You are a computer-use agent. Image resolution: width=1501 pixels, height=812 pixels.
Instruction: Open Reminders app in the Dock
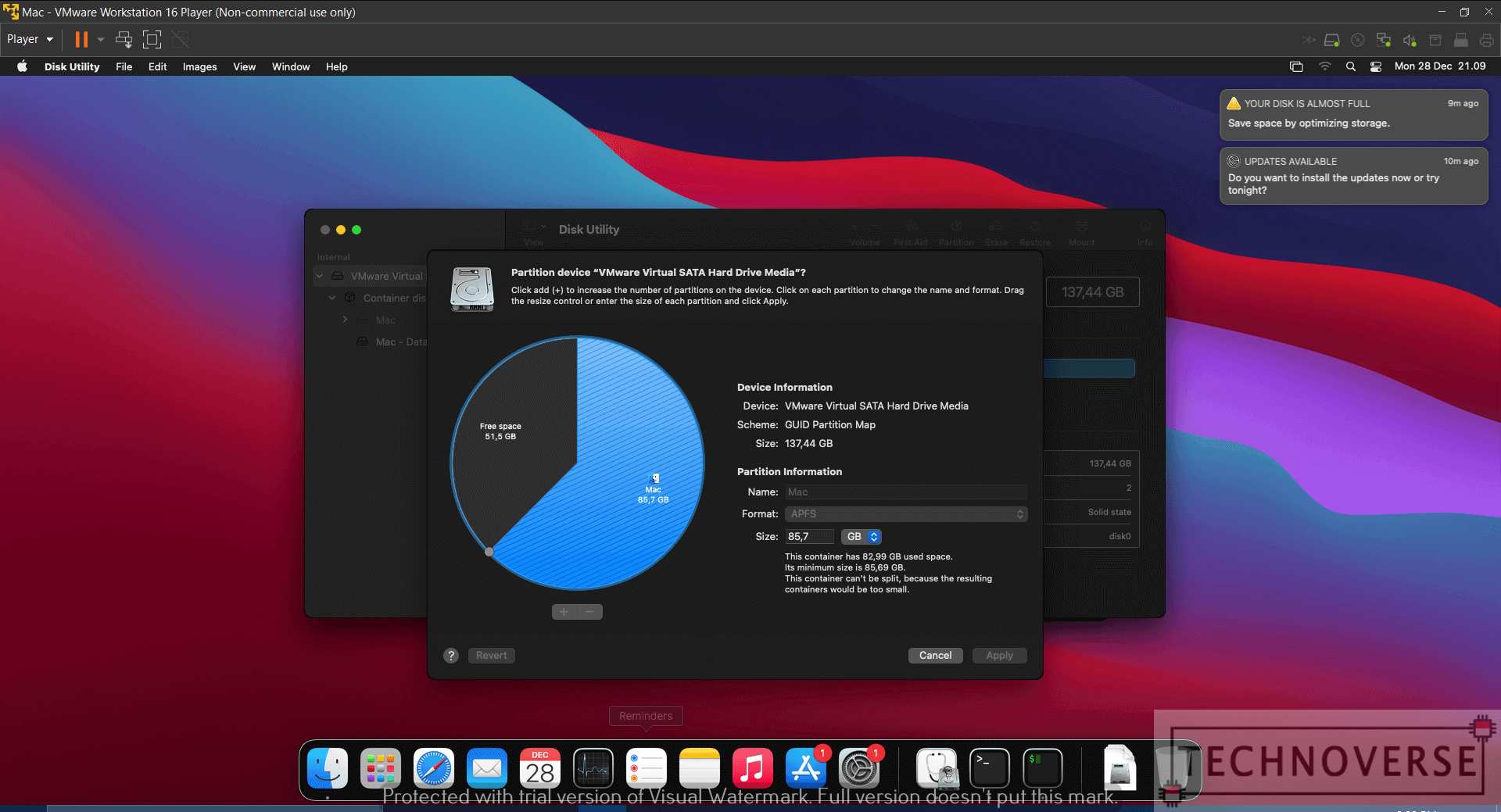point(647,768)
